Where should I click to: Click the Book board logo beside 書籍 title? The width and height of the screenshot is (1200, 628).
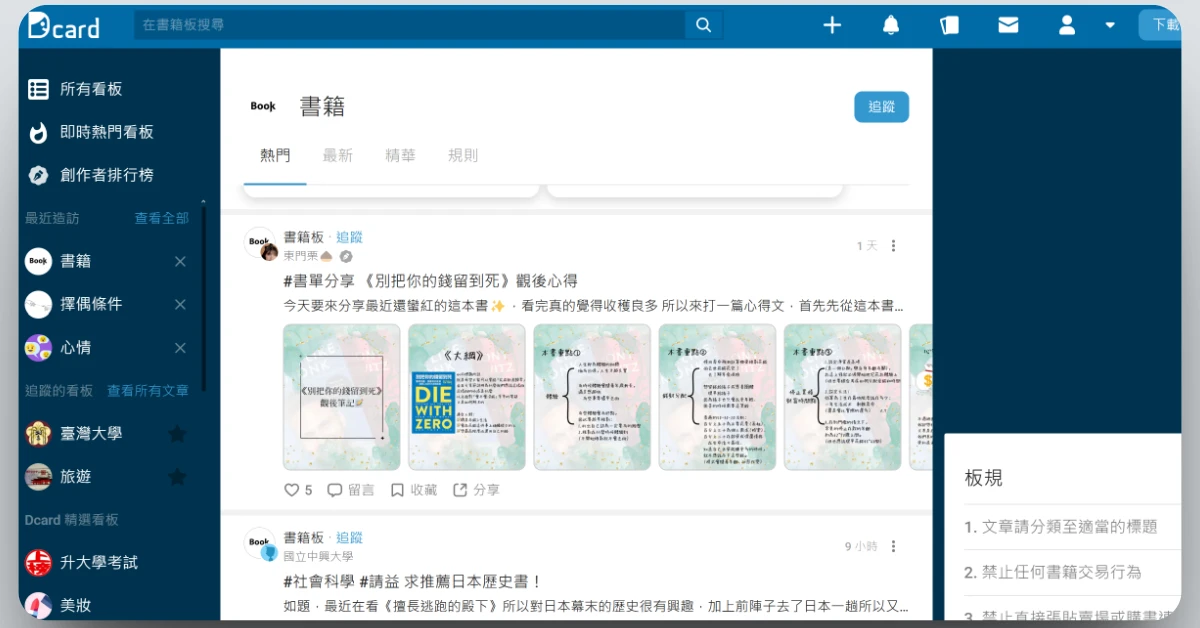point(263,106)
